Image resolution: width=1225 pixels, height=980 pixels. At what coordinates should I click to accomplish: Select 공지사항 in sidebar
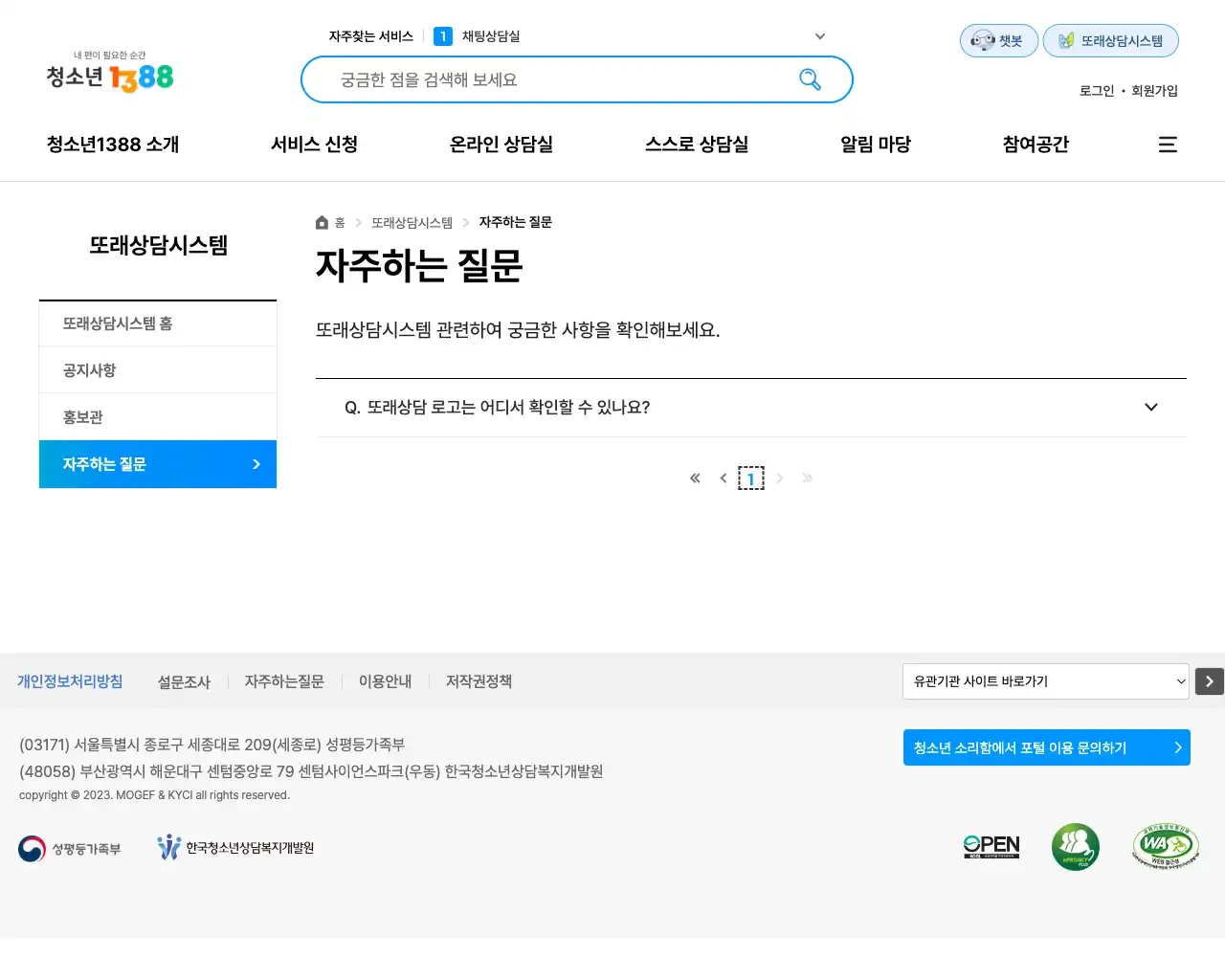tap(158, 370)
